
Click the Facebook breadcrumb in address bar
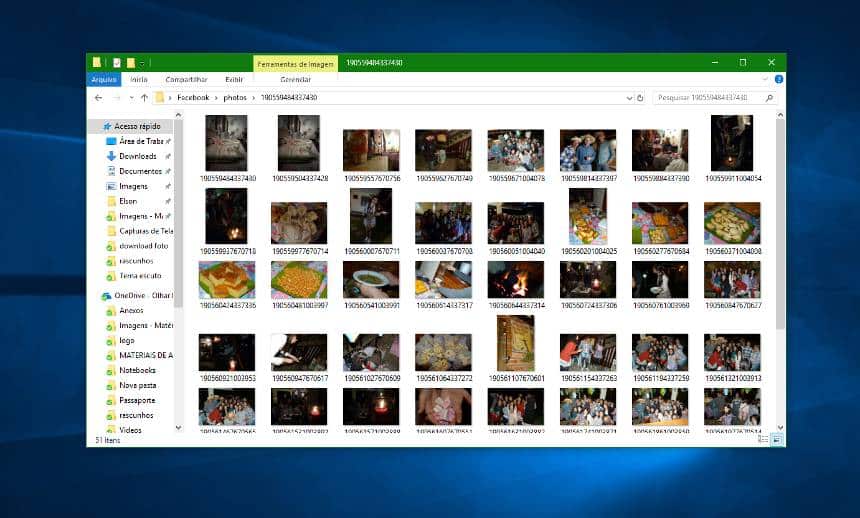pyautogui.click(x=193, y=98)
